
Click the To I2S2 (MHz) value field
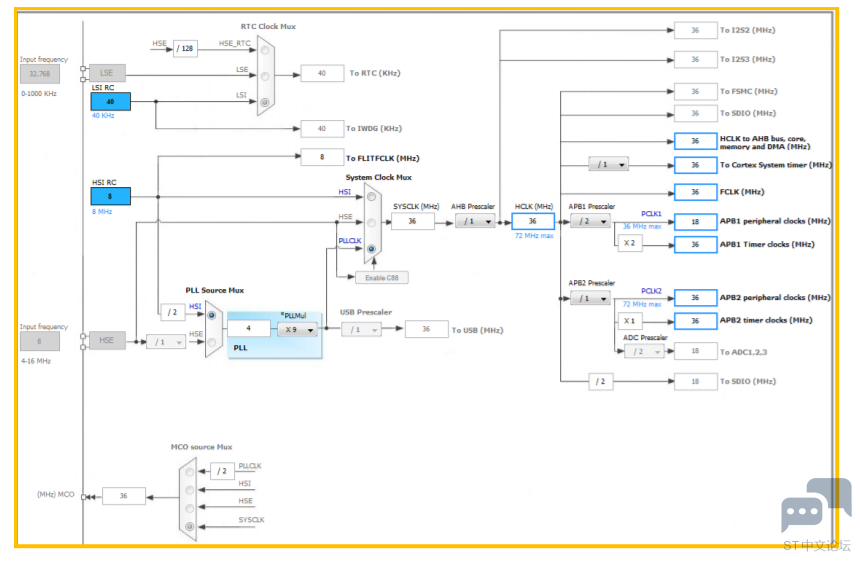(695, 30)
